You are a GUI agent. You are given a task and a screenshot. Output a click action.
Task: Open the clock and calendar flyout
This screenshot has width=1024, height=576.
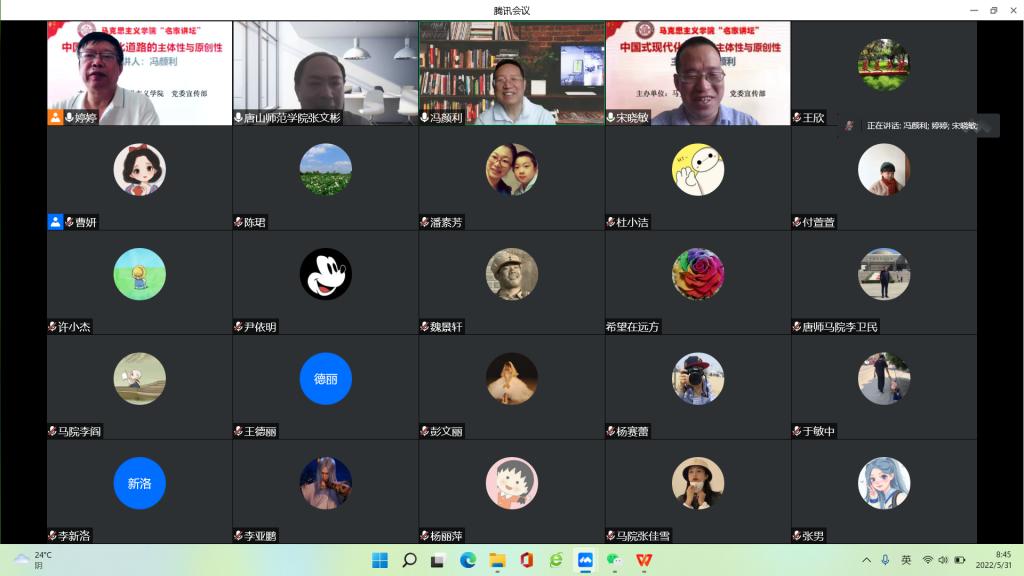(1002, 560)
